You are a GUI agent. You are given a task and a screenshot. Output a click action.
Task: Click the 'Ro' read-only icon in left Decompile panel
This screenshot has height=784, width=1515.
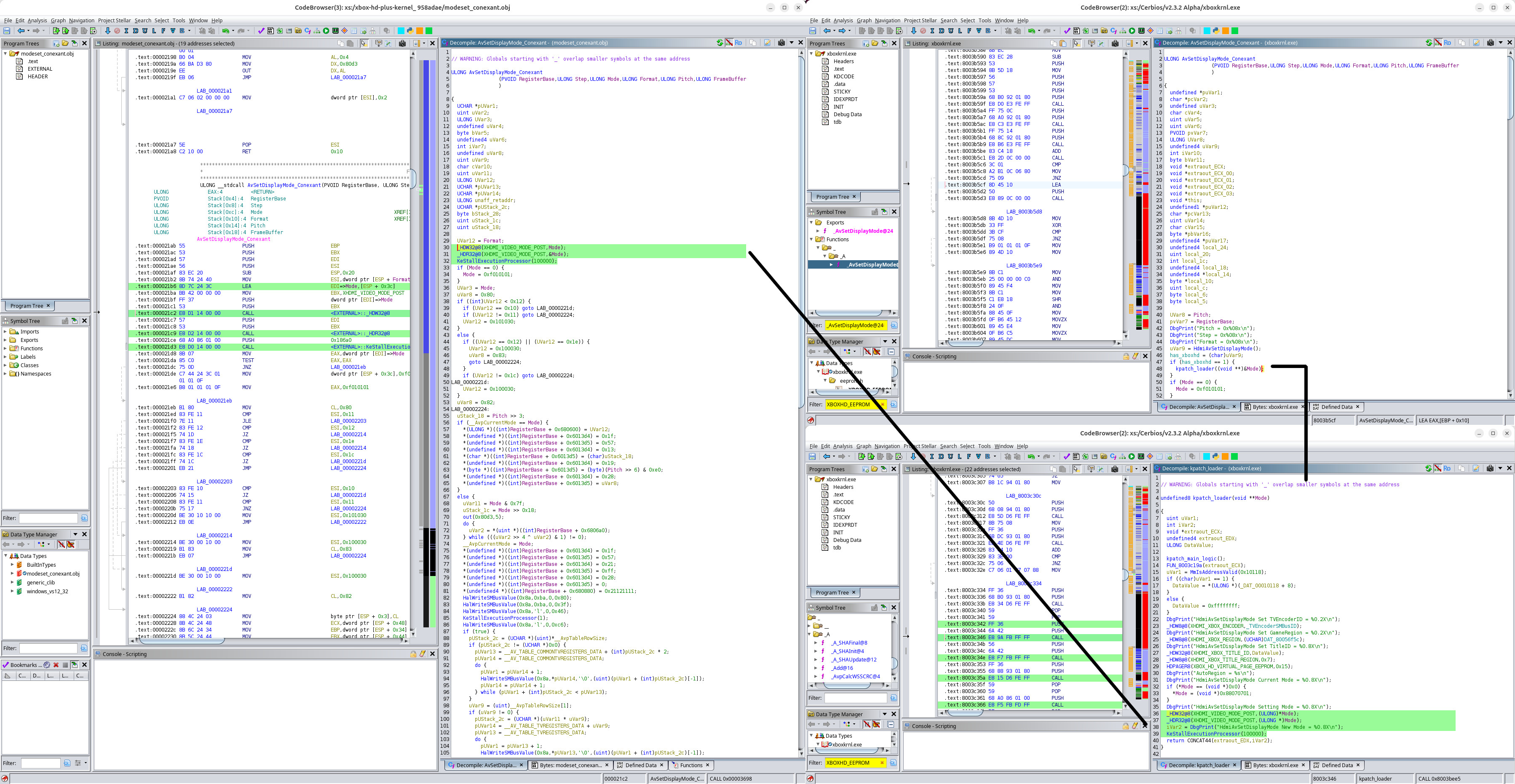tap(739, 42)
